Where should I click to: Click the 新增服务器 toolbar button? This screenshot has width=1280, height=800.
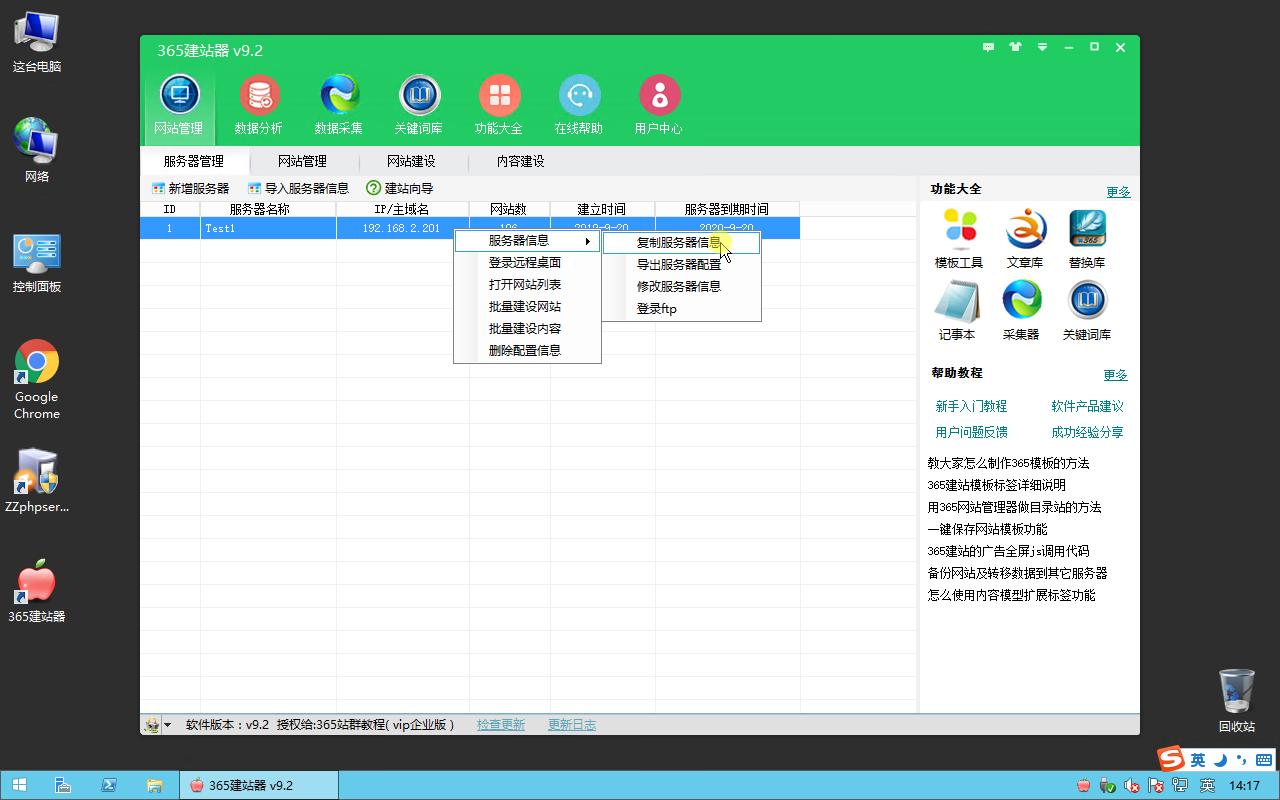pos(190,188)
